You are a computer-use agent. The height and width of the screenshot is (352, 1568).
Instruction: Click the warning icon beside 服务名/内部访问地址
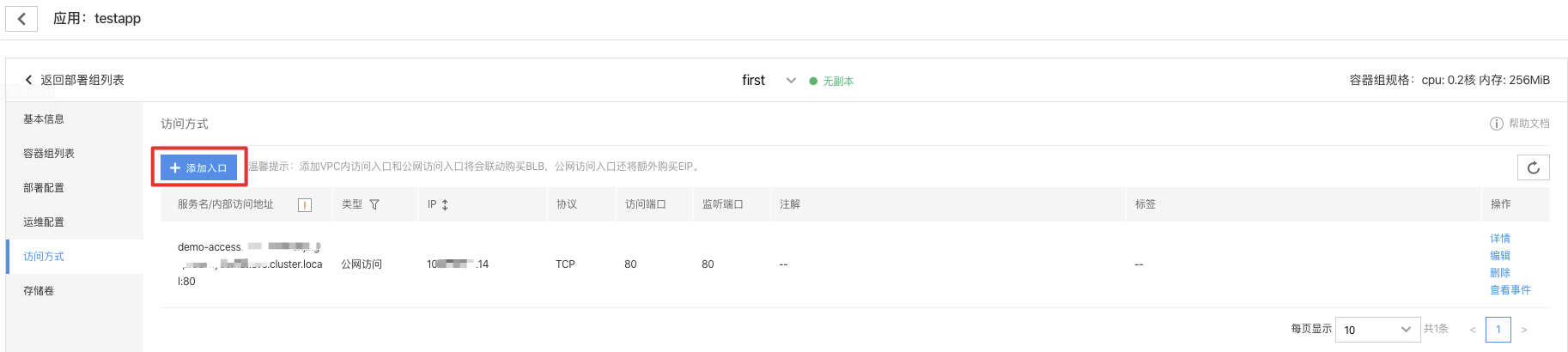(x=305, y=204)
